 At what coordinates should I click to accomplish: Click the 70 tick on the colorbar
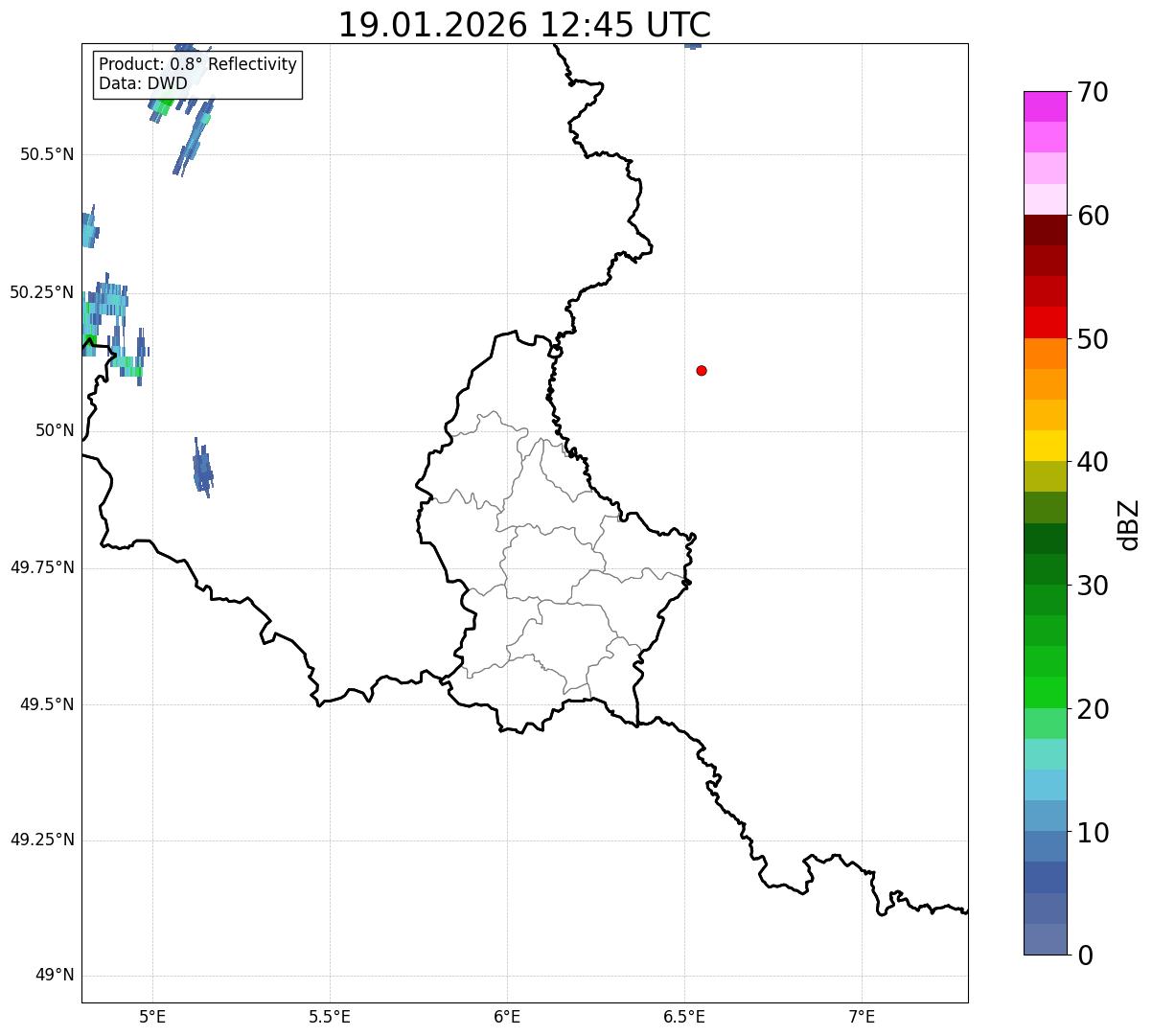click(x=1093, y=92)
